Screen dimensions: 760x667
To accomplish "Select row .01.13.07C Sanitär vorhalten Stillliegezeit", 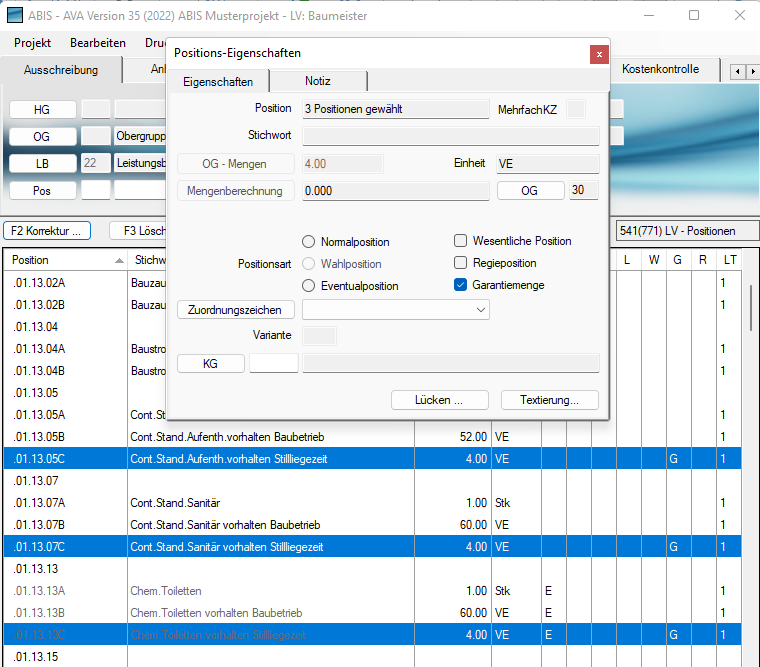I will tap(372, 547).
